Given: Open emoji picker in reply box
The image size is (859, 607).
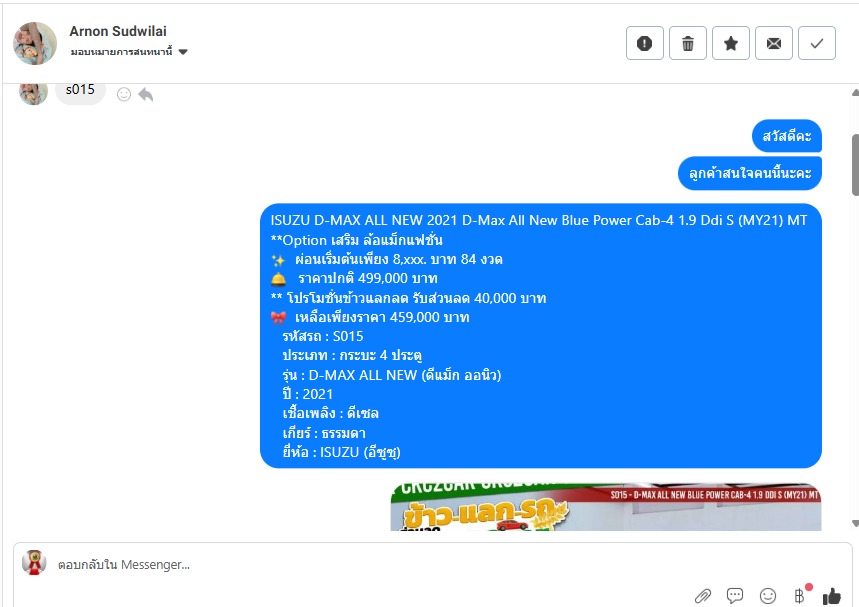Looking at the screenshot, I should pyautogui.click(x=768, y=595).
